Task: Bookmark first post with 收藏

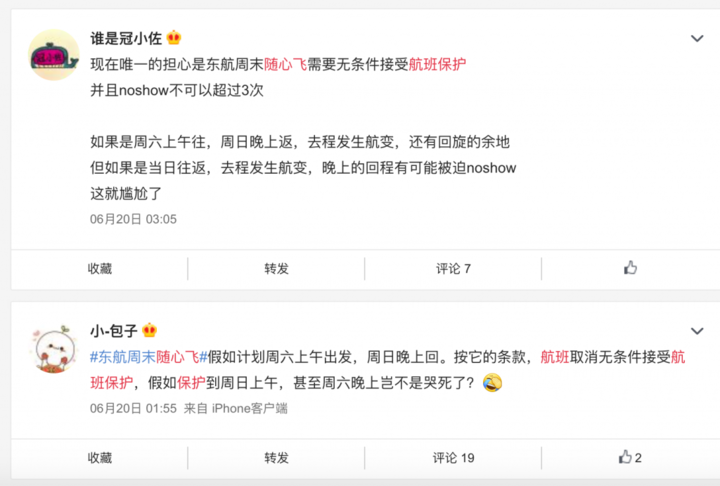Action: tap(100, 268)
